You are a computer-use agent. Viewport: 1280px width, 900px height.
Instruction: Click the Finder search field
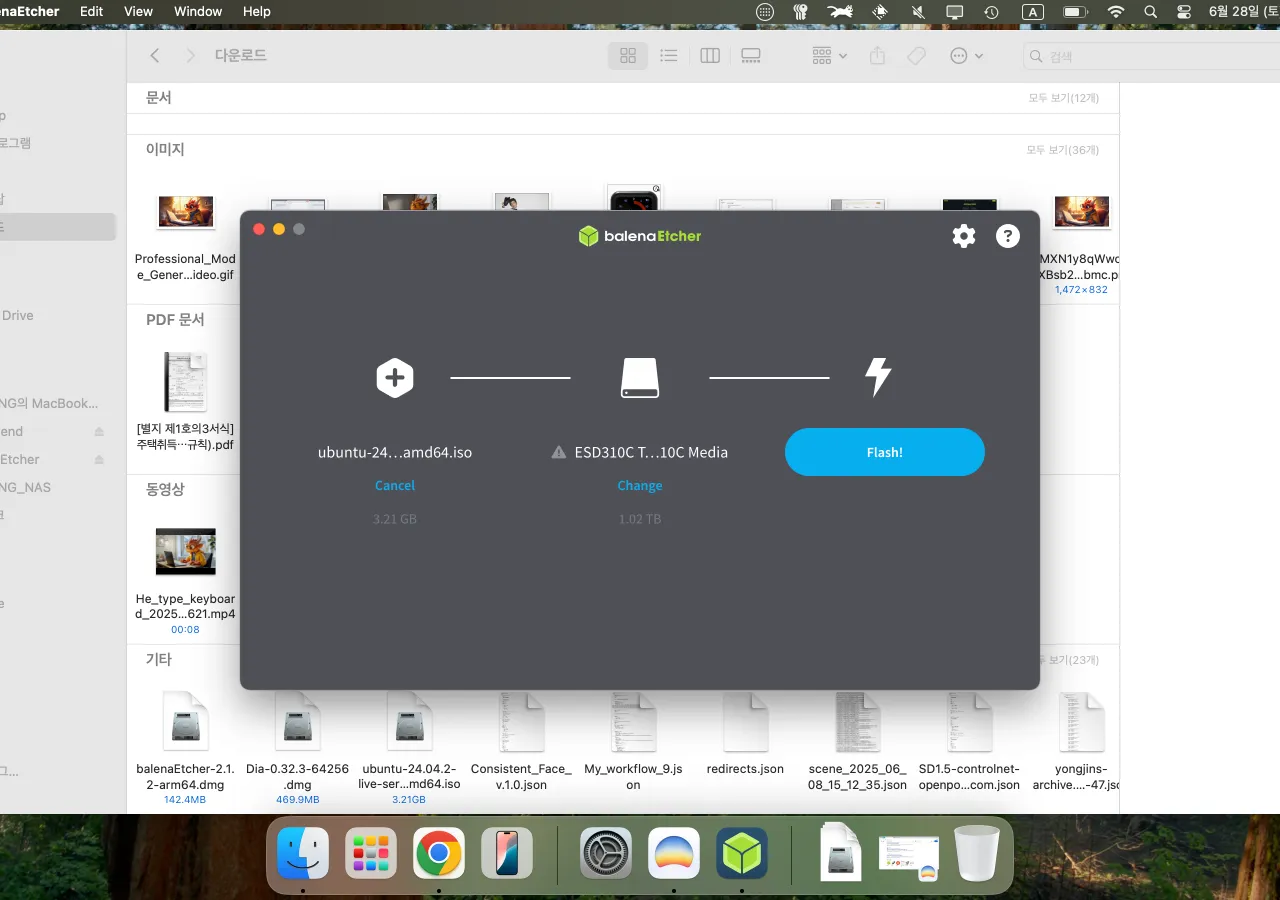1150,57
